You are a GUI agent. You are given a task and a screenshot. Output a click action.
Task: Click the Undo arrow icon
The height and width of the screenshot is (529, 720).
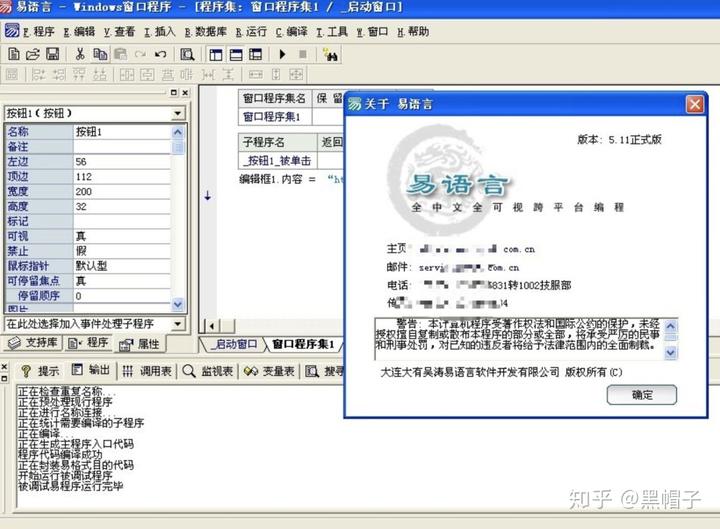pos(160,54)
